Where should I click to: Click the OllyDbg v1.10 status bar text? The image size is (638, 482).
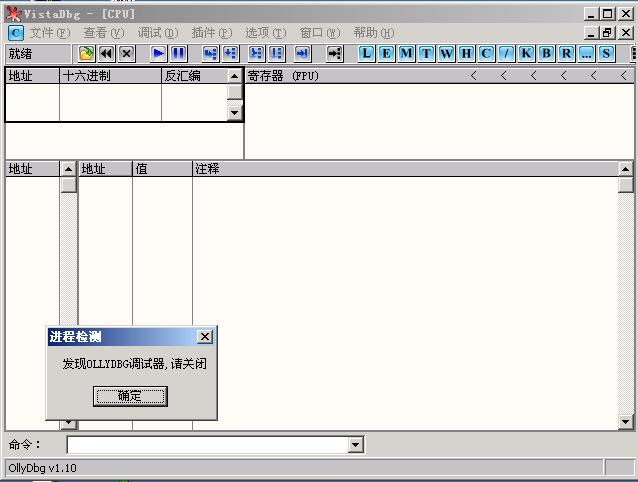[42, 468]
